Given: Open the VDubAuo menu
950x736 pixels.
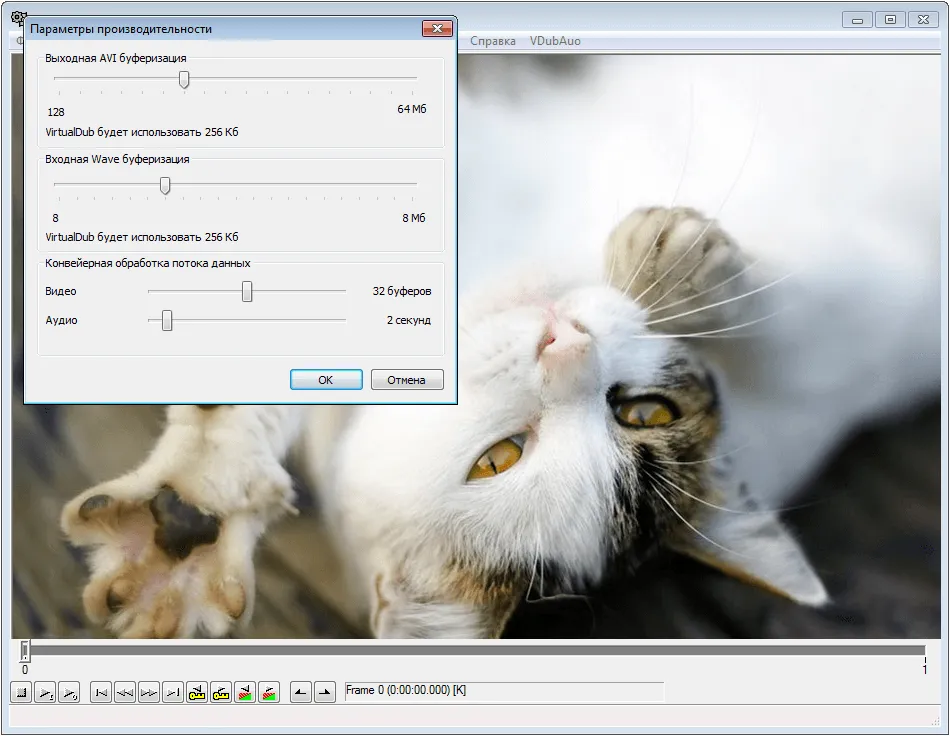Looking at the screenshot, I should point(555,41).
